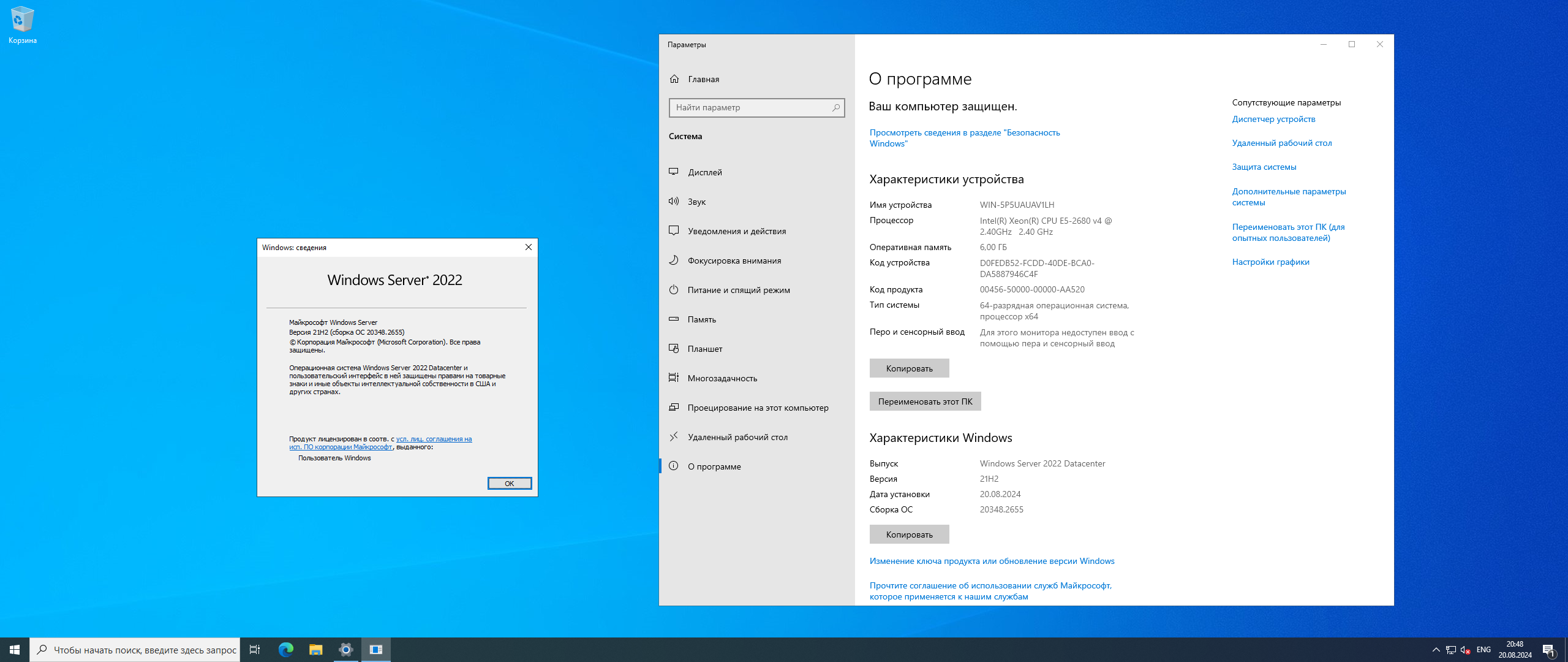1568x662 pixels.
Task: Open Focus assist moon icon
Action: click(674, 261)
